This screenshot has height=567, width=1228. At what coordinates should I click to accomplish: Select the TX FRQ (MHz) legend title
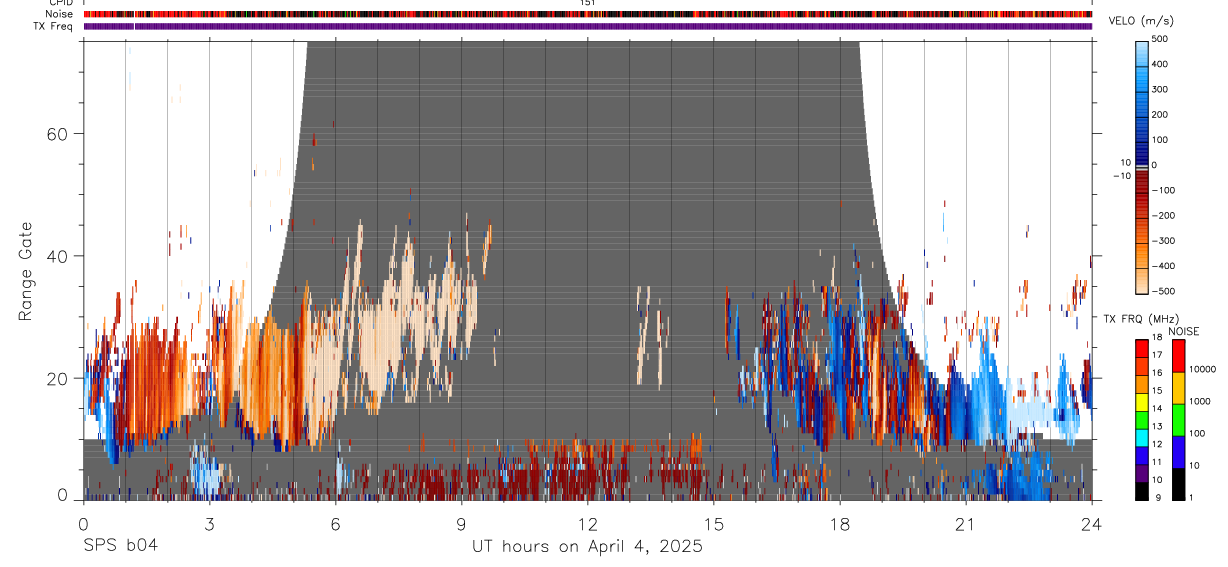coord(1138,318)
